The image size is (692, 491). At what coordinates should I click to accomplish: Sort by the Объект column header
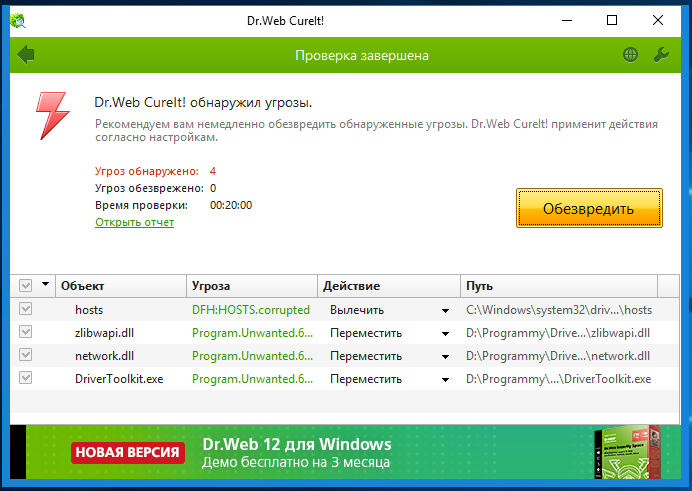point(121,286)
